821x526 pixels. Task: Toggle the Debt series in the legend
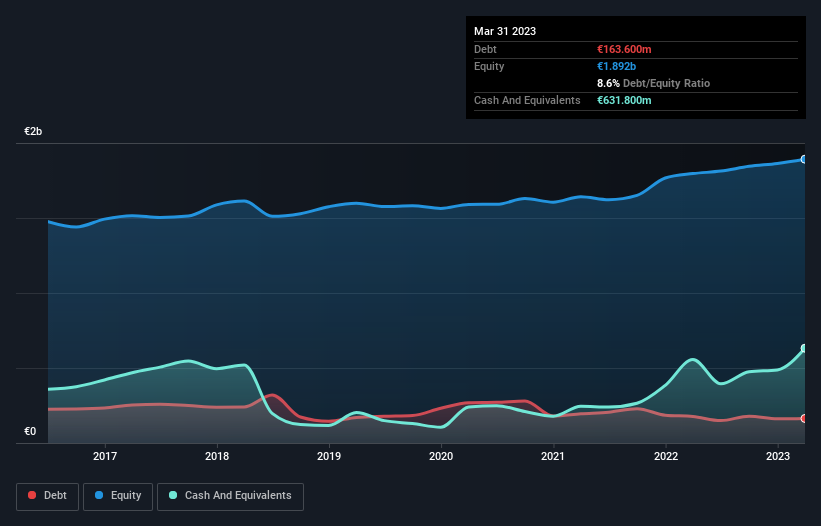[46, 496]
